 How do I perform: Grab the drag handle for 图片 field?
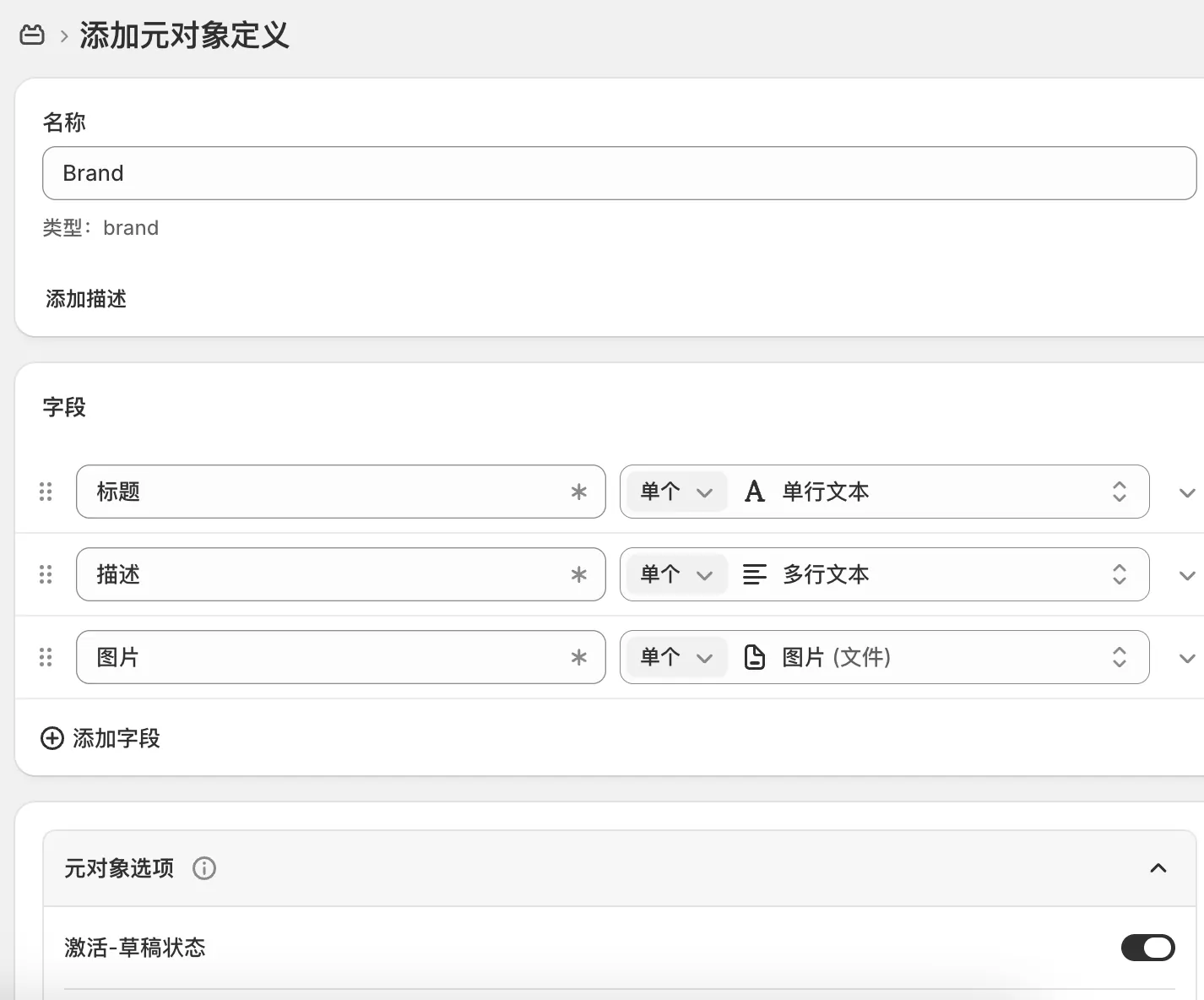point(46,657)
